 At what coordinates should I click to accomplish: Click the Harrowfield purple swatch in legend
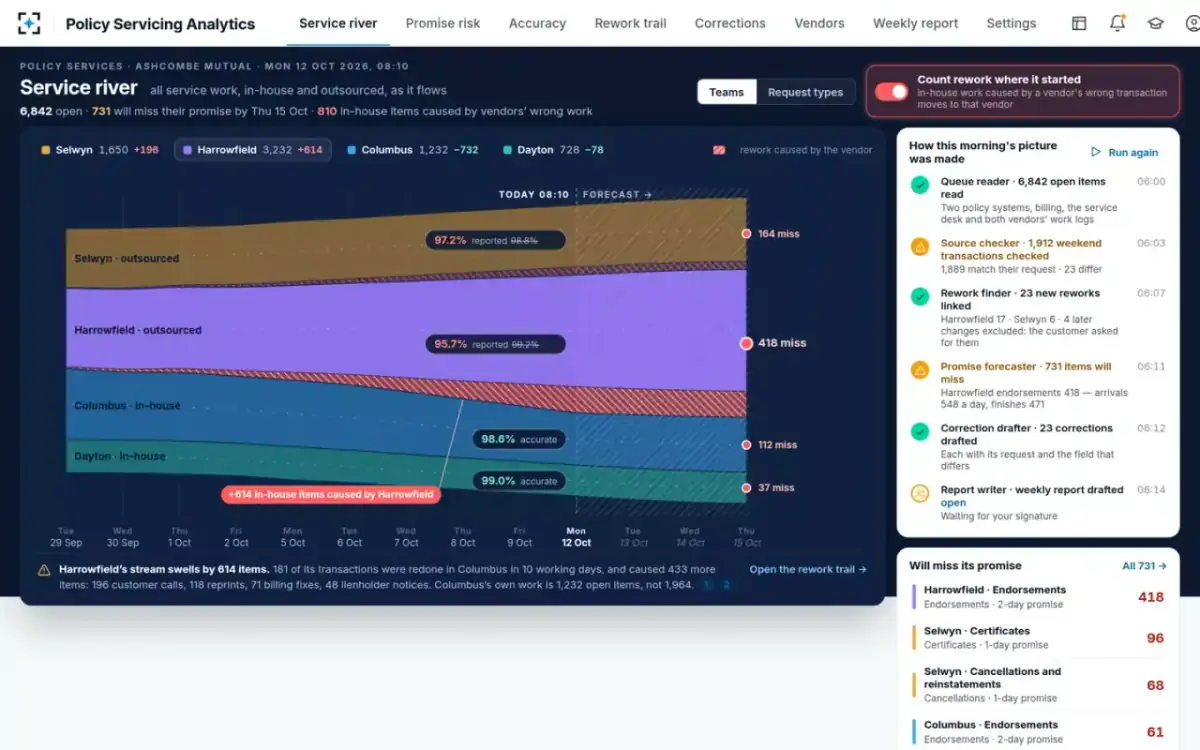pyautogui.click(x=187, y=150)
